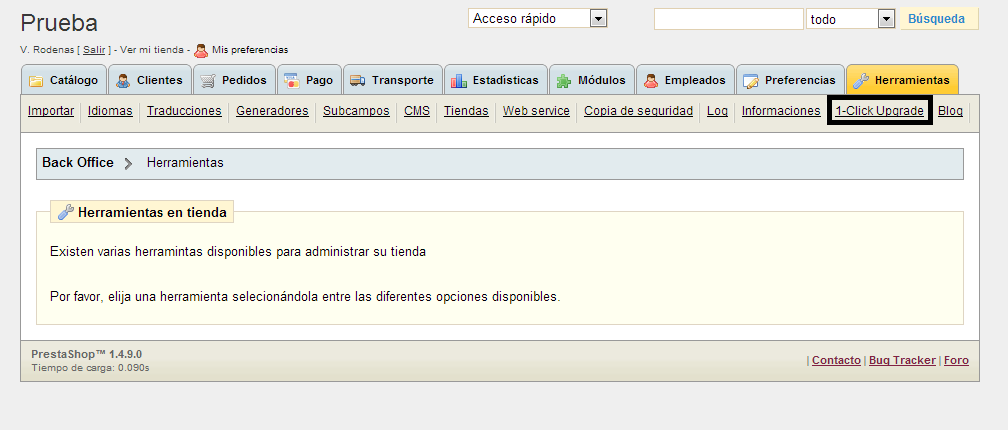Click into the search text field
Screen dimensions: 1008x430
pyautogui.click(x=728, y=19)
